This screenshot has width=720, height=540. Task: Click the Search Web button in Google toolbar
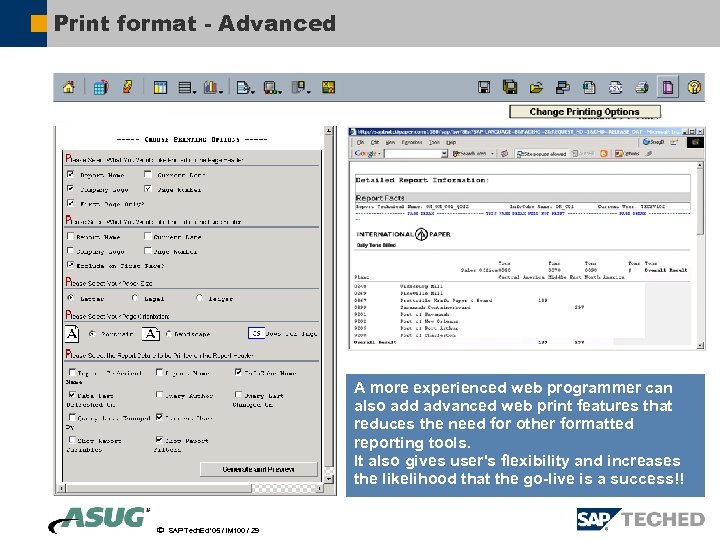coord(469,154)
